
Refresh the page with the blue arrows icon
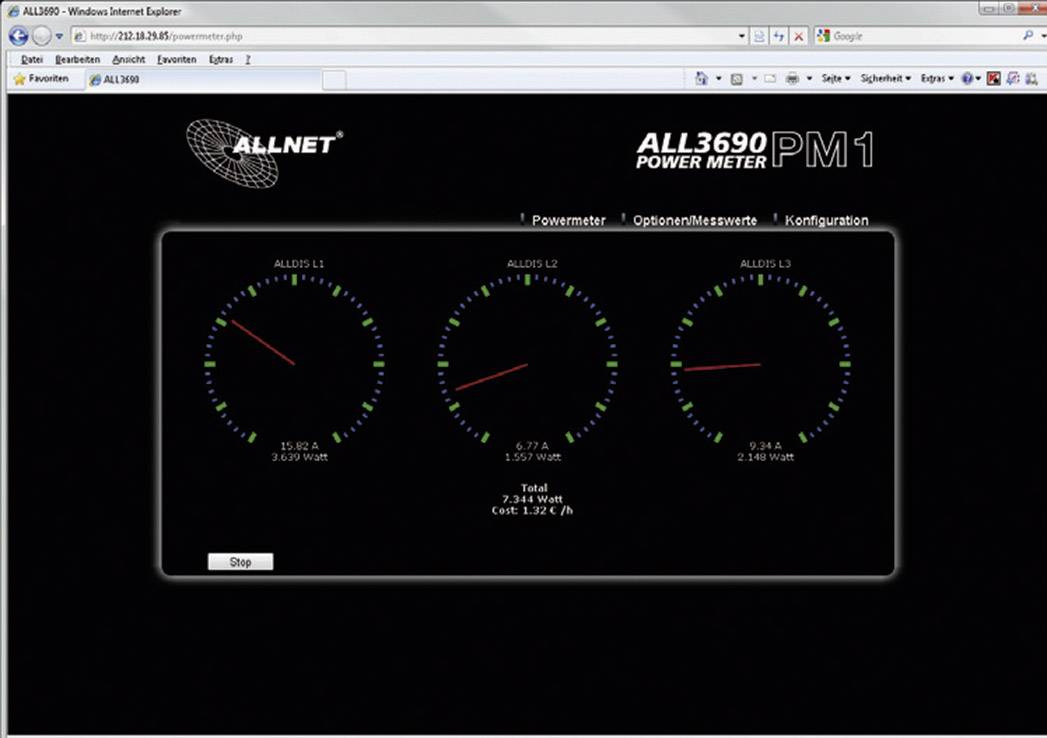[779, 36]
